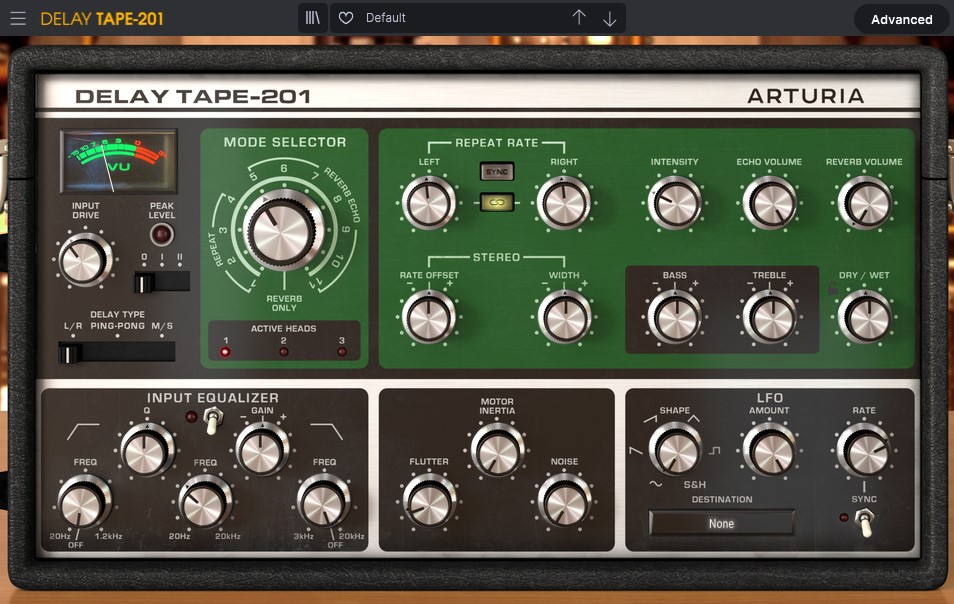Click the Input Equalizer Q knob
954x604 pixels.
point(146,450)
